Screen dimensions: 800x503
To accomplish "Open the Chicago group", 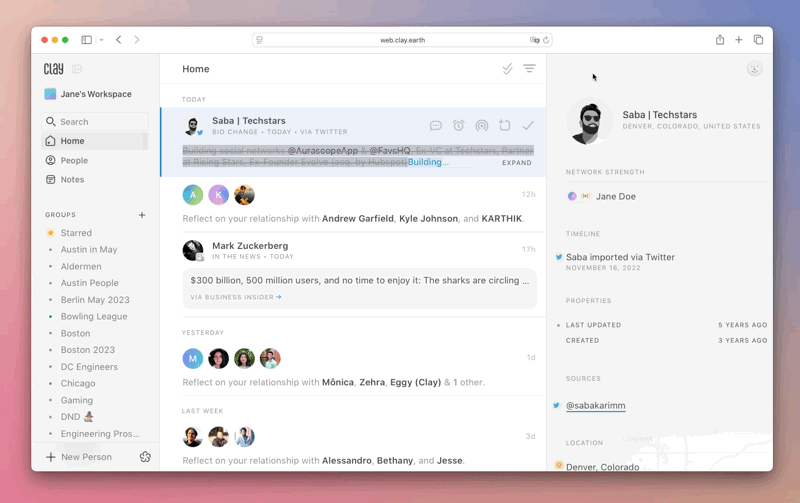I will click(78, 383).
